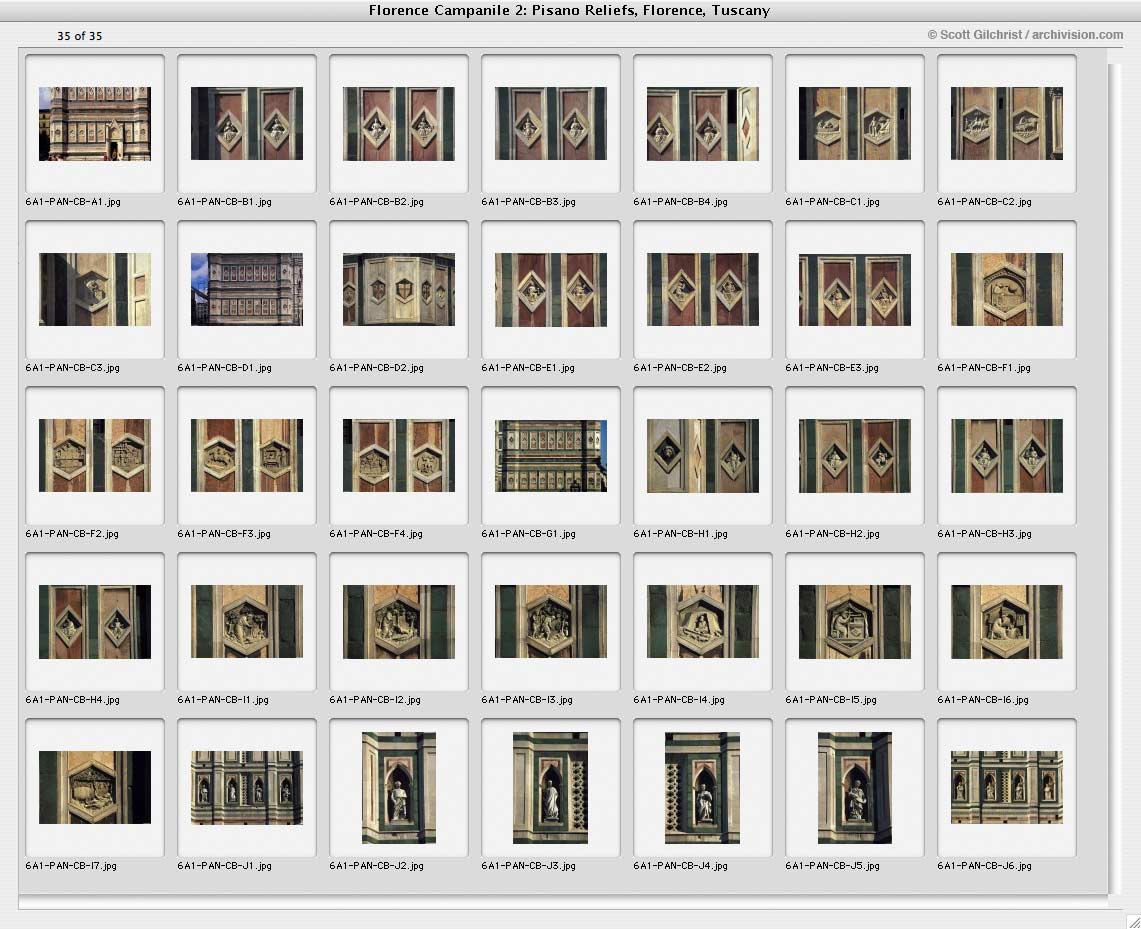The height and width of the screenshot is (929, 1141).
Task: Click the 6A1-PAN-CB-F3.jpg thumbnail
Action: tap(247, 455)
